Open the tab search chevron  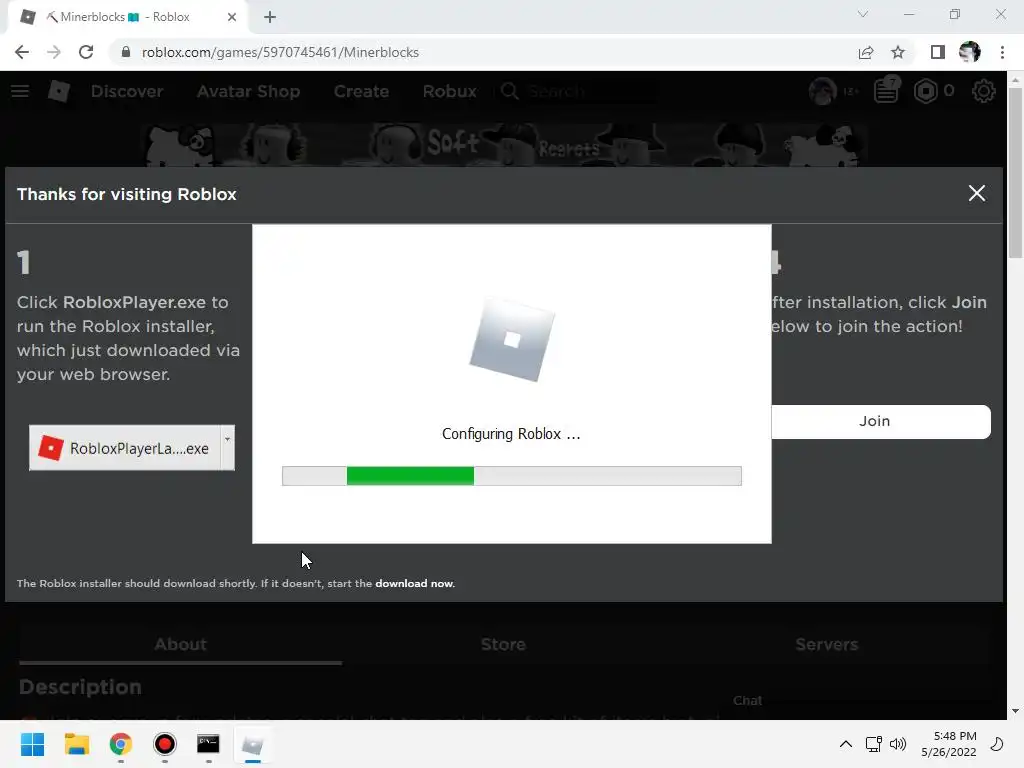(863, 14)
